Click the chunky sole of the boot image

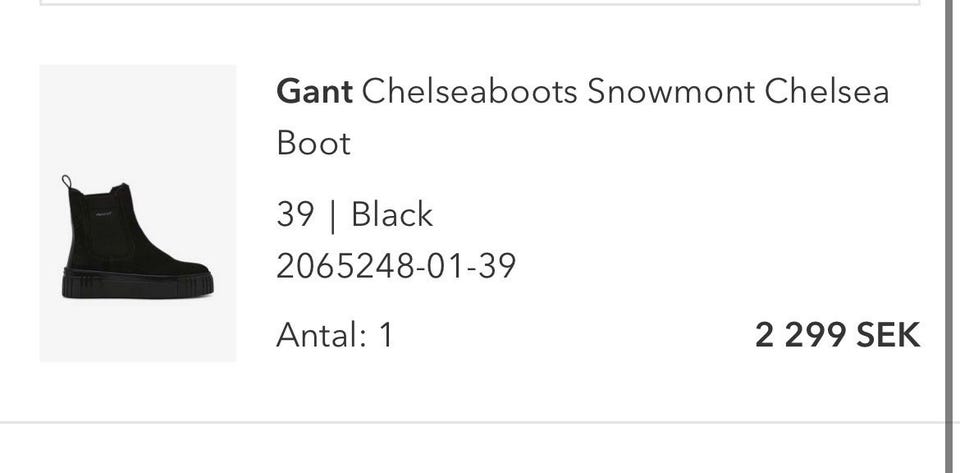coord(138,283)
